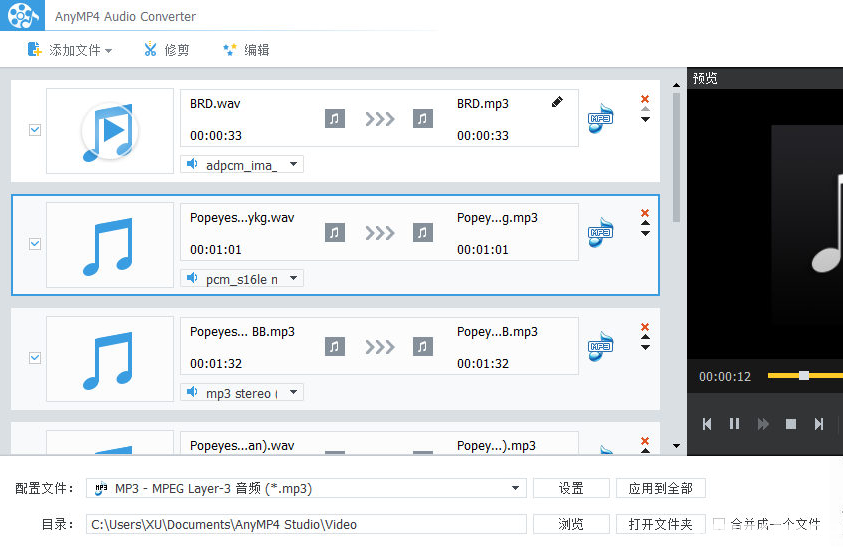The width and height of the screenshot is (843, 558).
Task: Open the 编辑 edit tool
Action: [246, 50]
